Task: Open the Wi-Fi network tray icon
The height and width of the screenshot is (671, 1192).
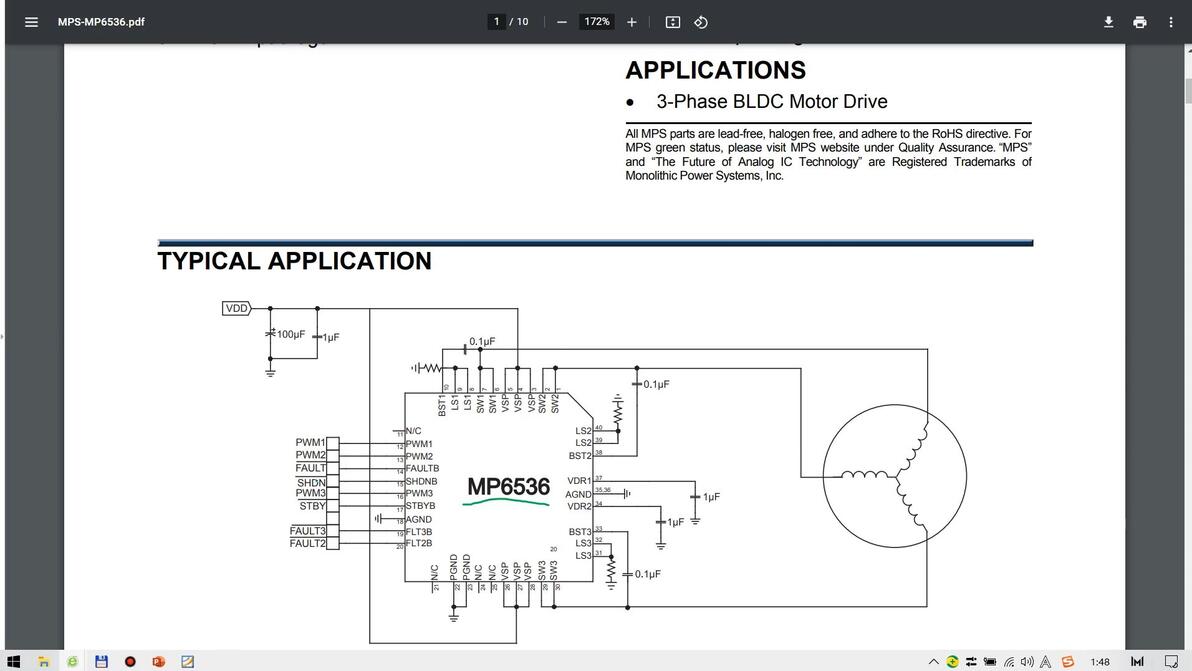Action: (1009, 662)
